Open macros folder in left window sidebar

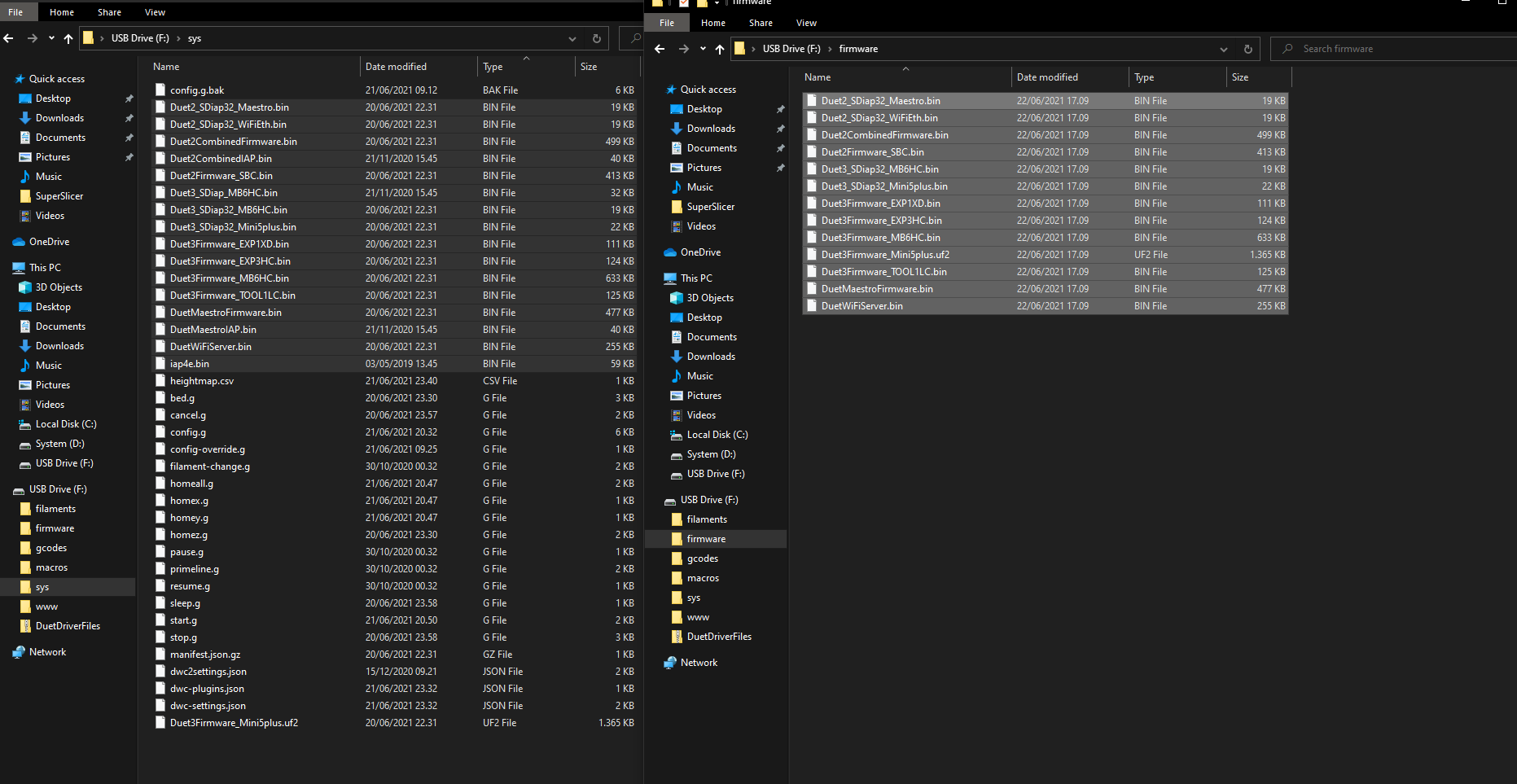[x=51, y=567]
